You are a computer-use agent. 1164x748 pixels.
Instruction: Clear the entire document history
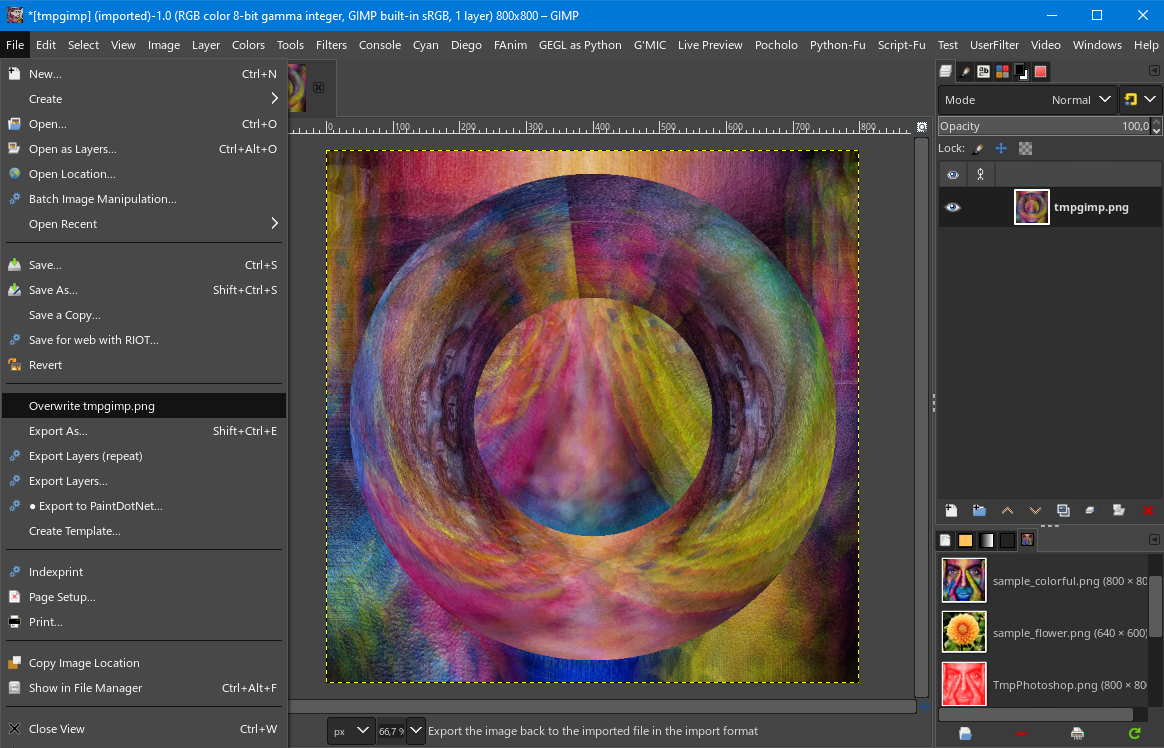pos(1077,734)
